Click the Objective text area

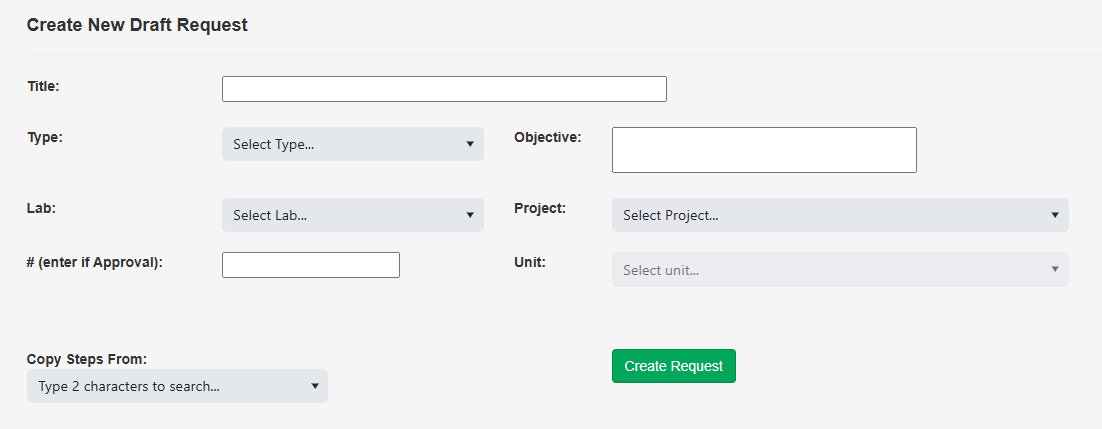point(764,150)
